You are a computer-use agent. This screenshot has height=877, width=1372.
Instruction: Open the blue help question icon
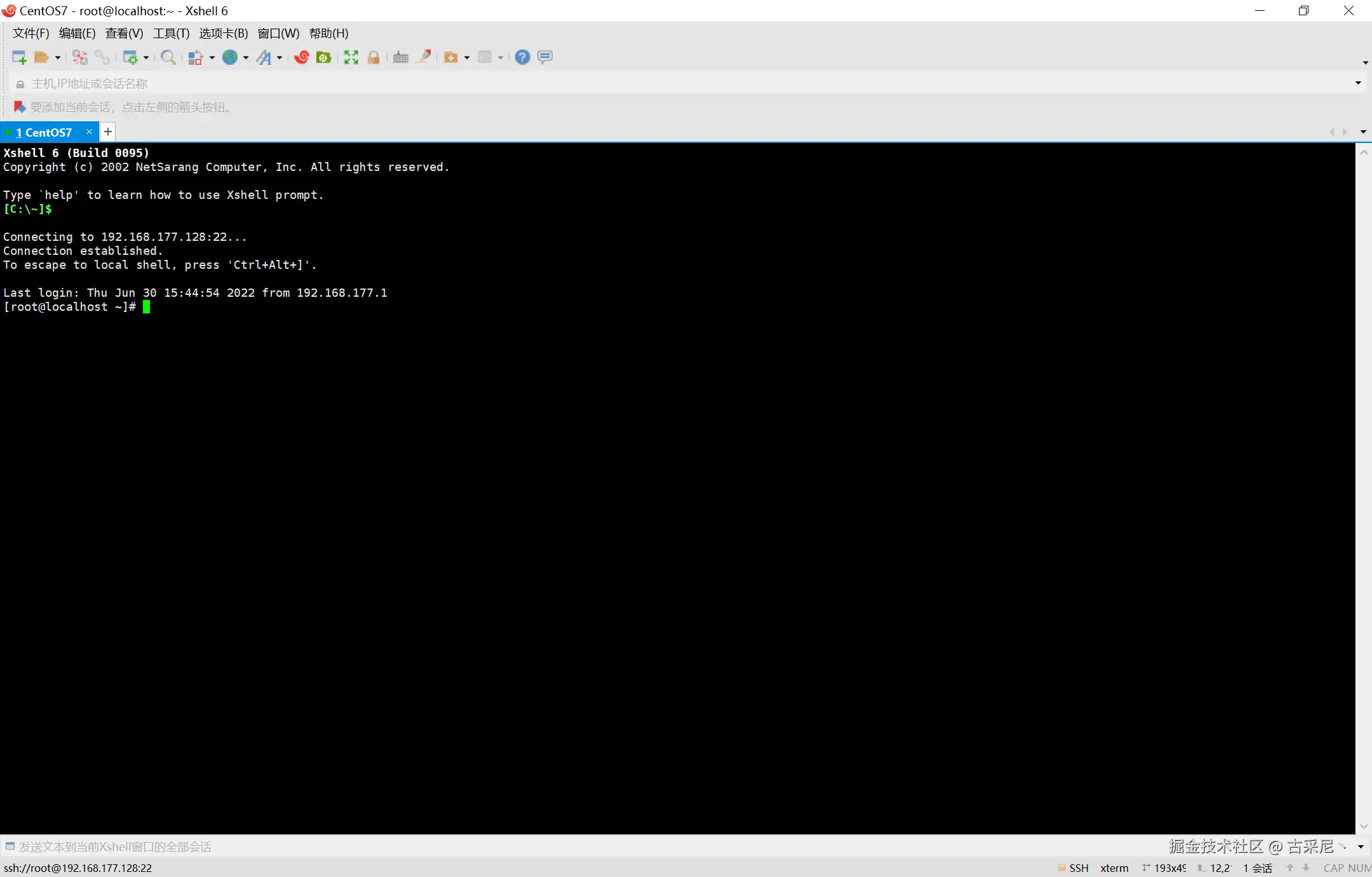pos(522,58)
